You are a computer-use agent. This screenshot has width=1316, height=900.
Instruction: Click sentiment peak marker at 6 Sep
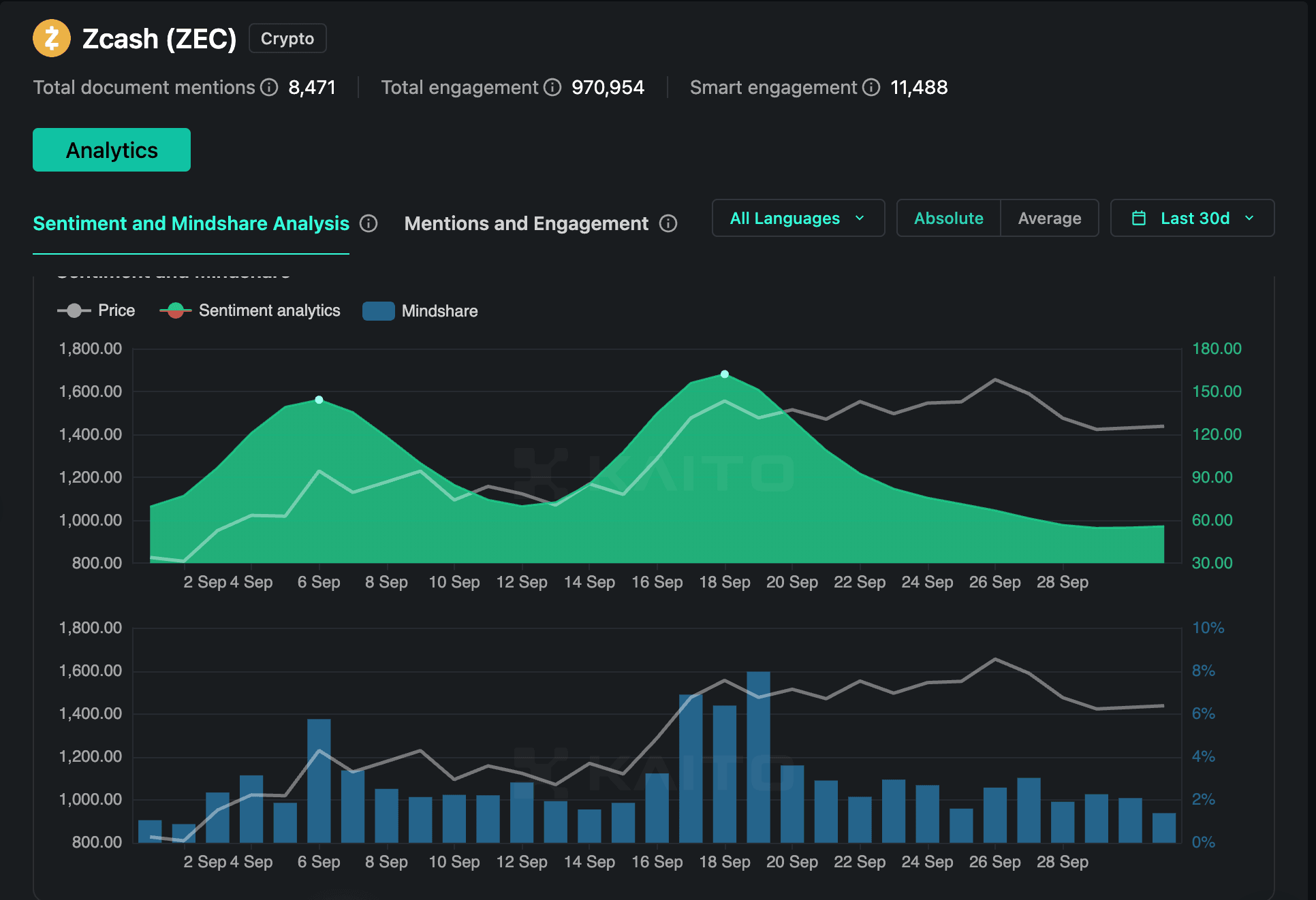[319, 400]
